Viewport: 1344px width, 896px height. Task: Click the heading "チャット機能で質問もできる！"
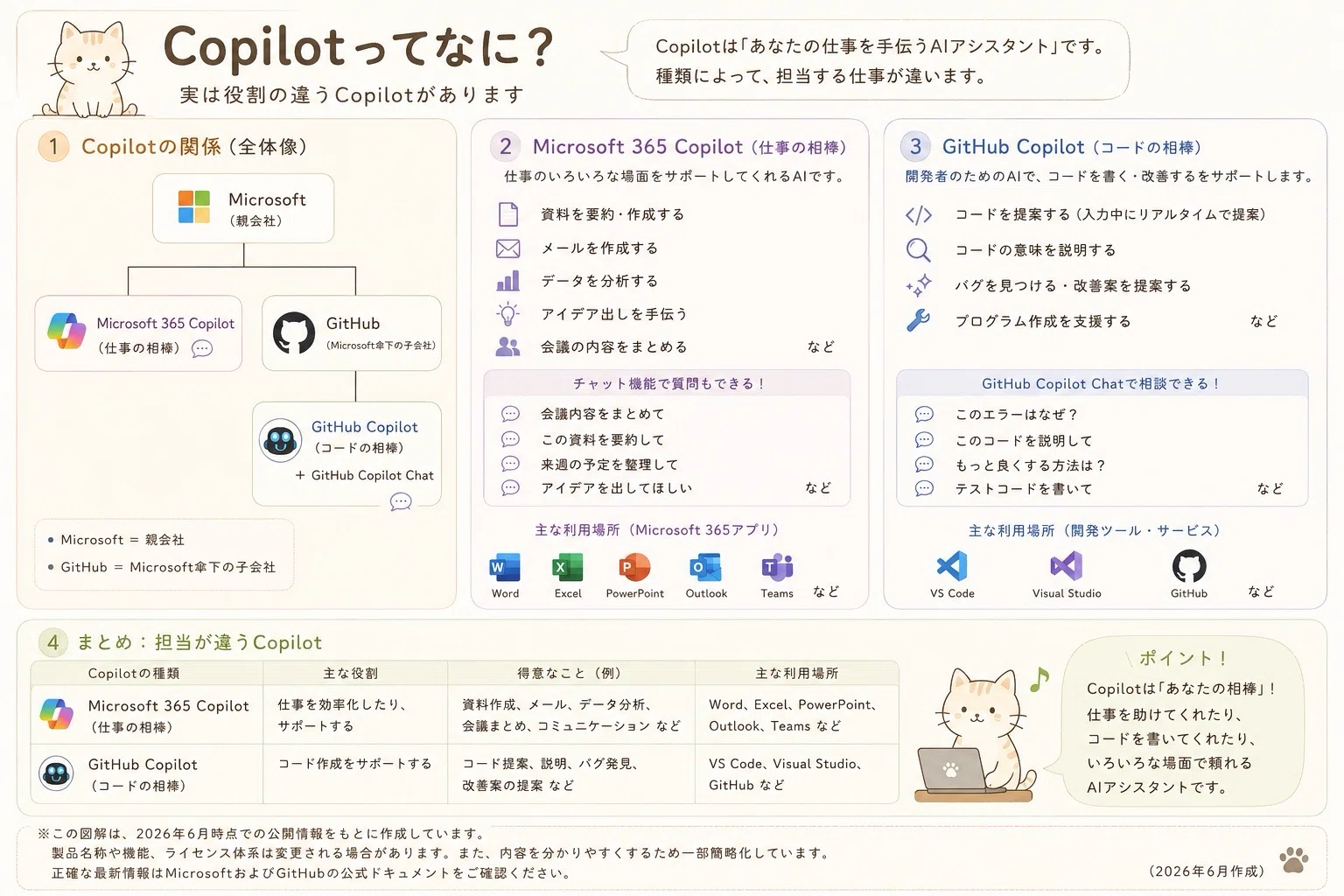click(670, 383)
